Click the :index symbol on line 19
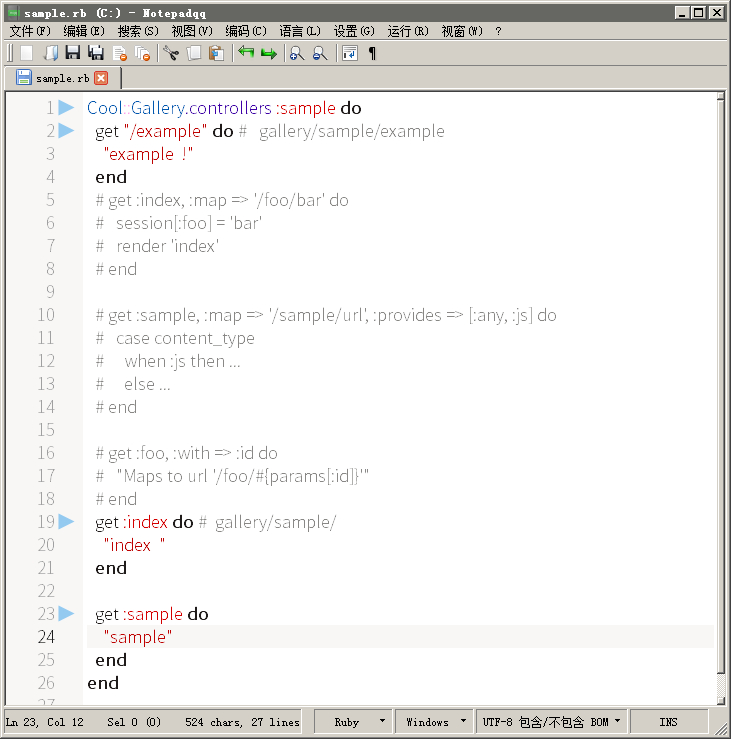 [146, 522]
